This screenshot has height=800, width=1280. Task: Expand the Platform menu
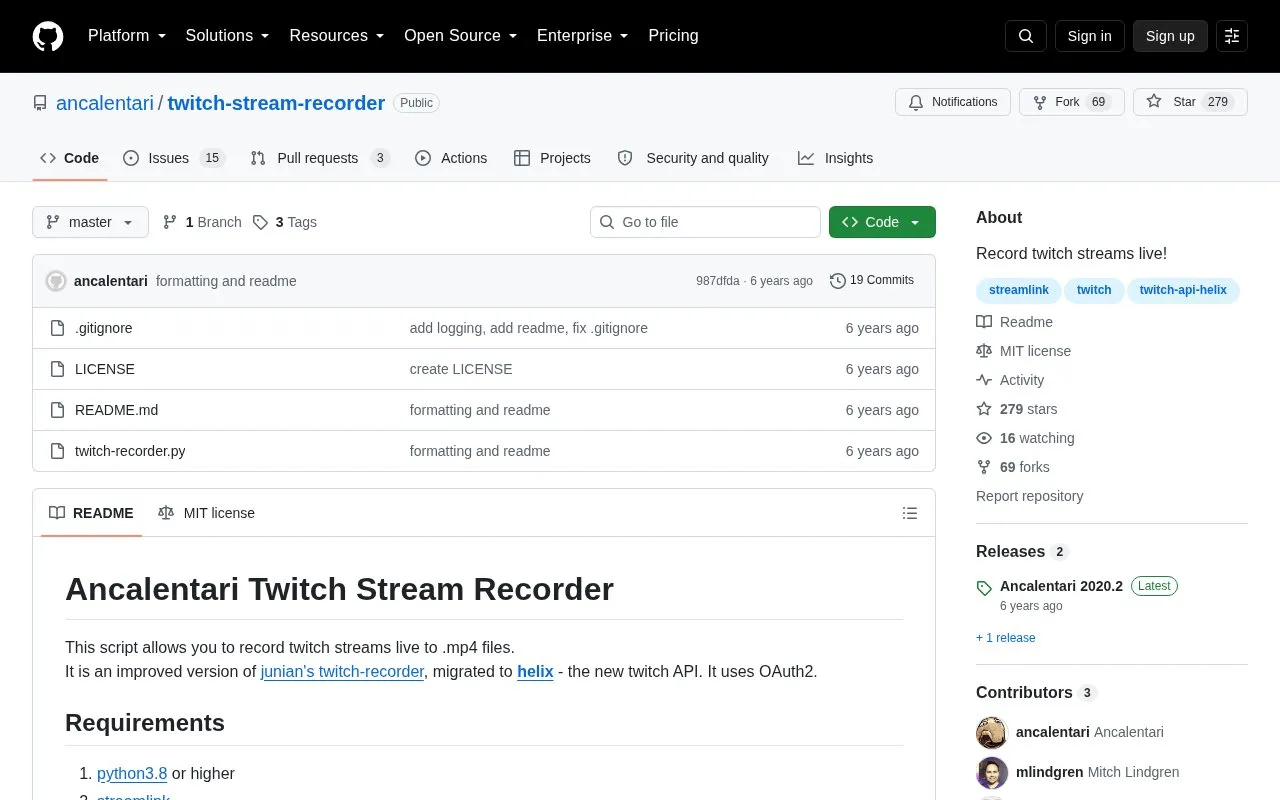(x=127, y=36)
